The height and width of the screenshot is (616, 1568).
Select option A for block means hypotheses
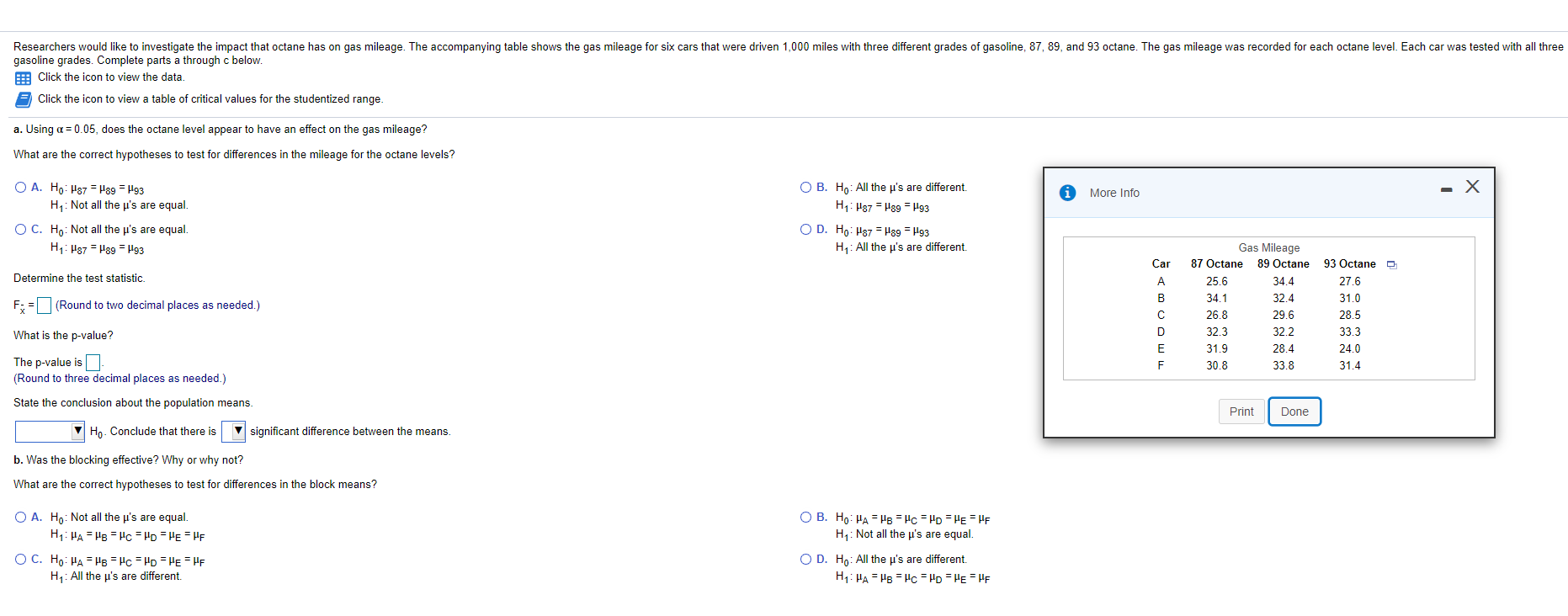tap(21, 518)
